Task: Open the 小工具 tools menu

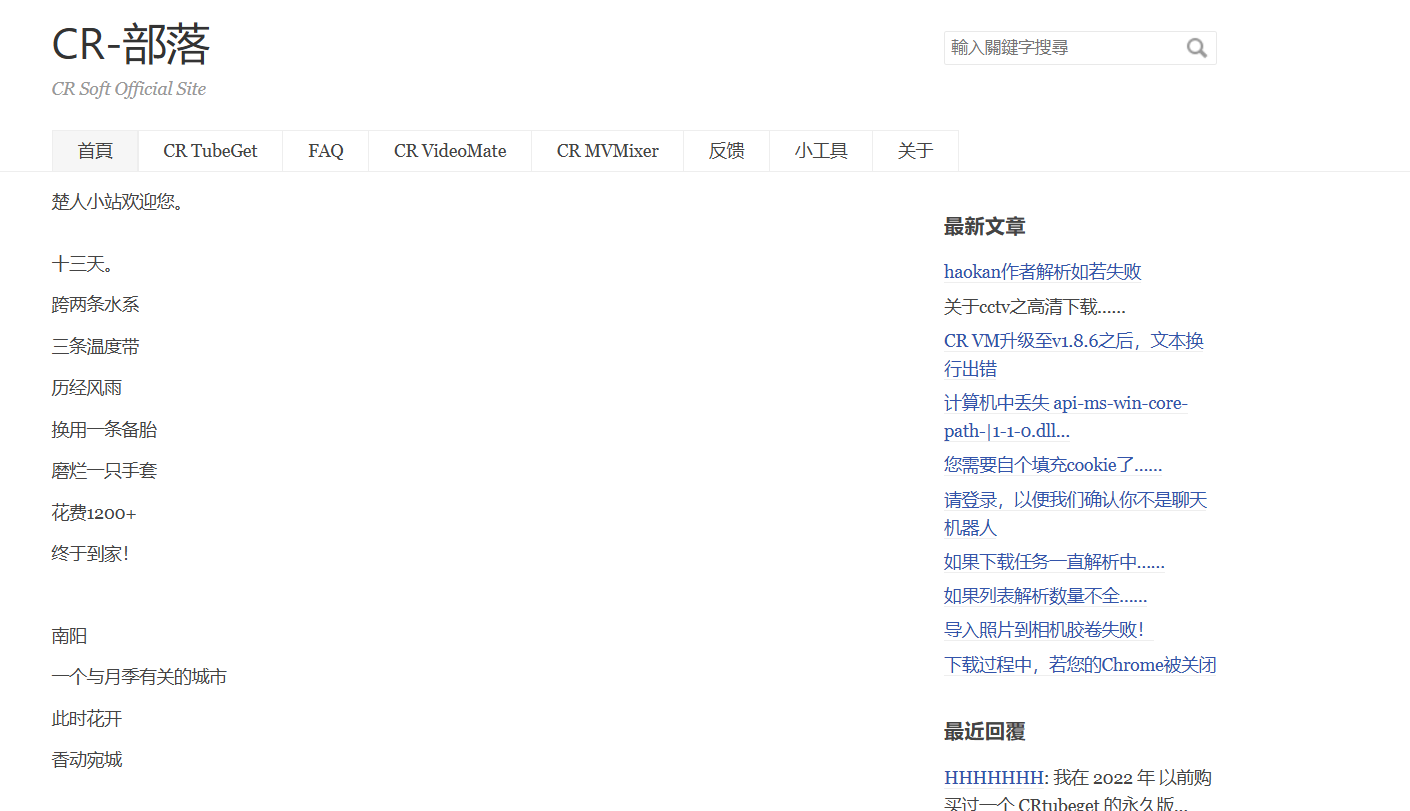Action: coord(820,151)
